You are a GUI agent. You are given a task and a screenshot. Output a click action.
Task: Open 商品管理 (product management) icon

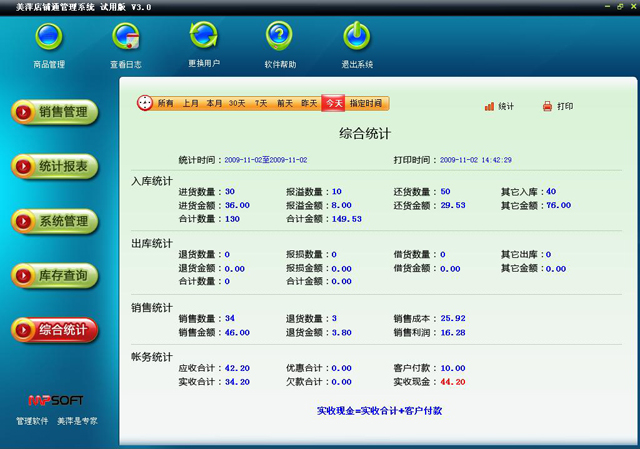49,40
